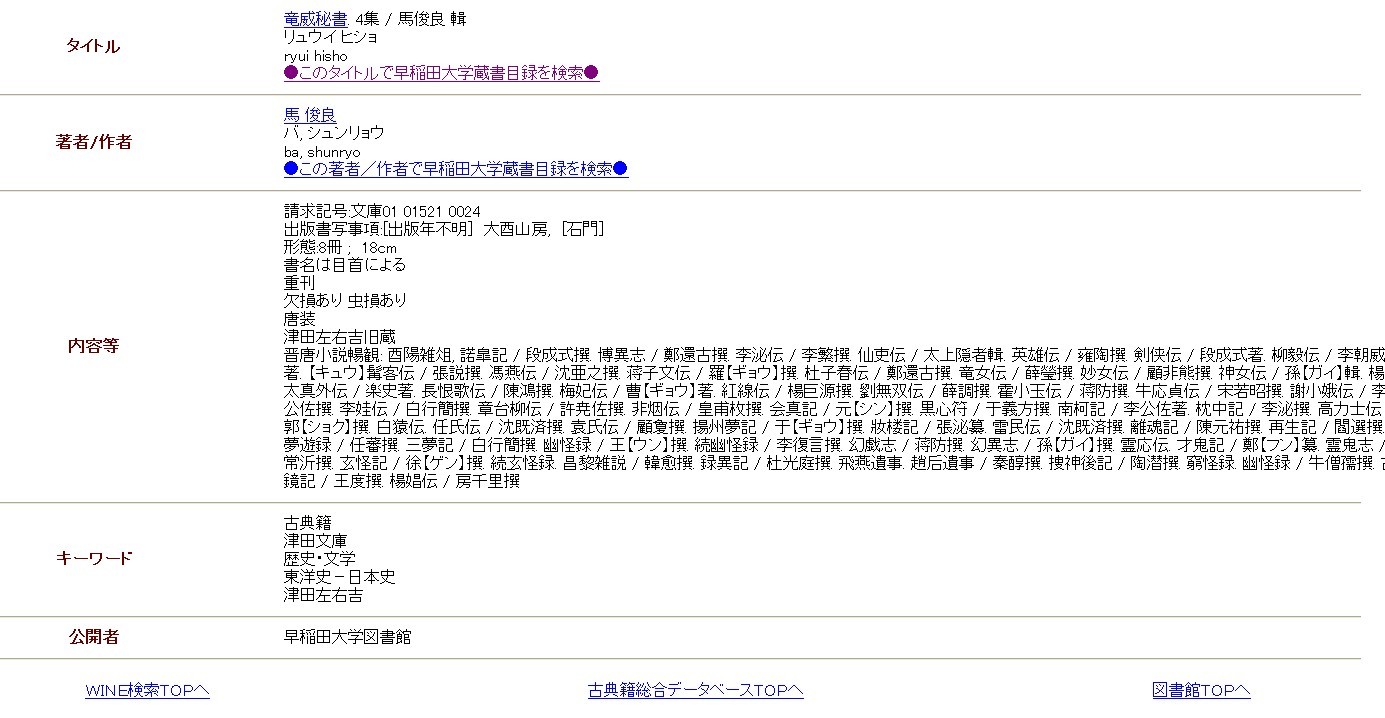The height and width of the screenshot is (718, 1385).
Task: Click the 津田文庫 keyword text
Action: tap(315, 540)
